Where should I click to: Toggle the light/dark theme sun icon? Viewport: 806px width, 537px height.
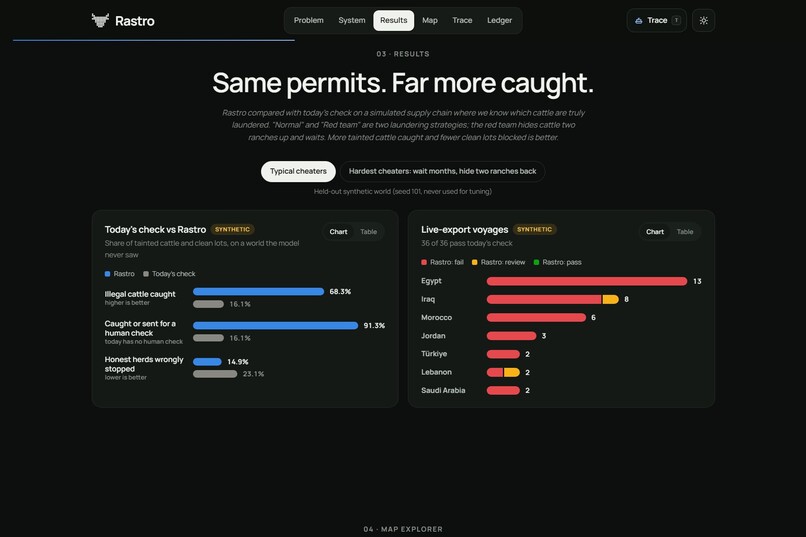(703, 21)
